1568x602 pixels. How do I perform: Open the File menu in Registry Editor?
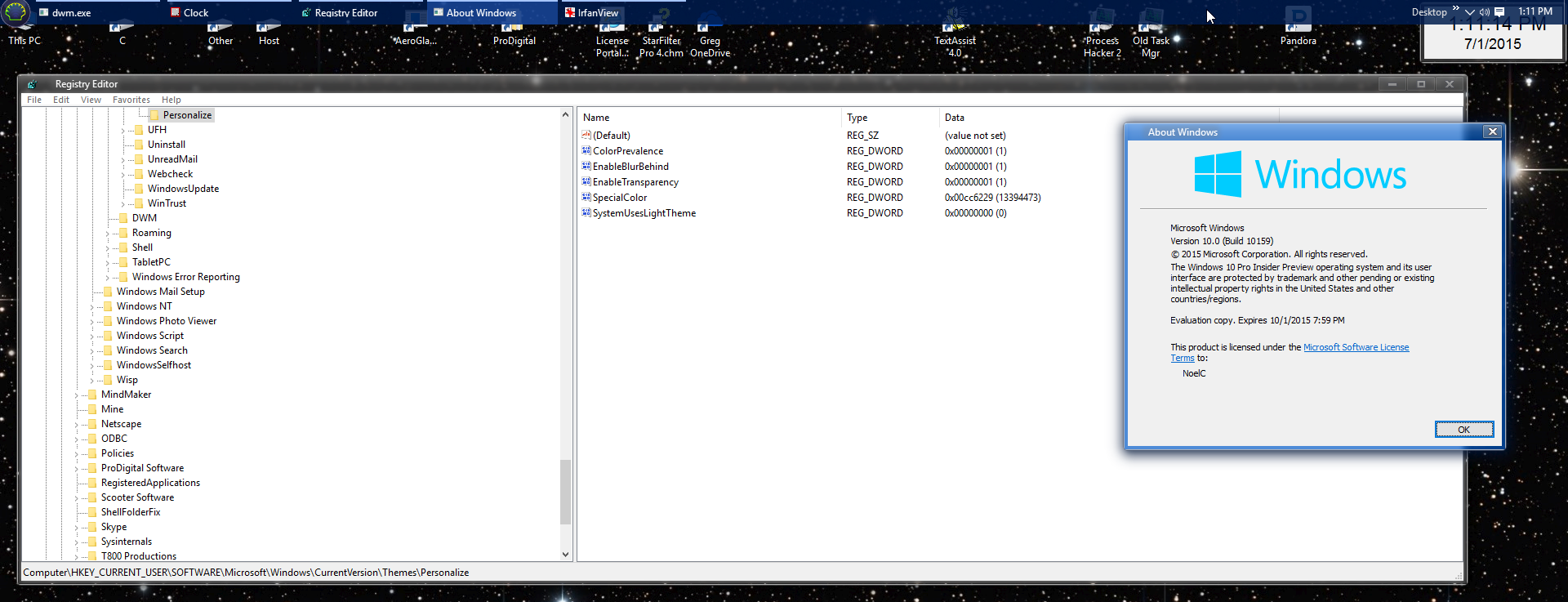click(34, 100)
